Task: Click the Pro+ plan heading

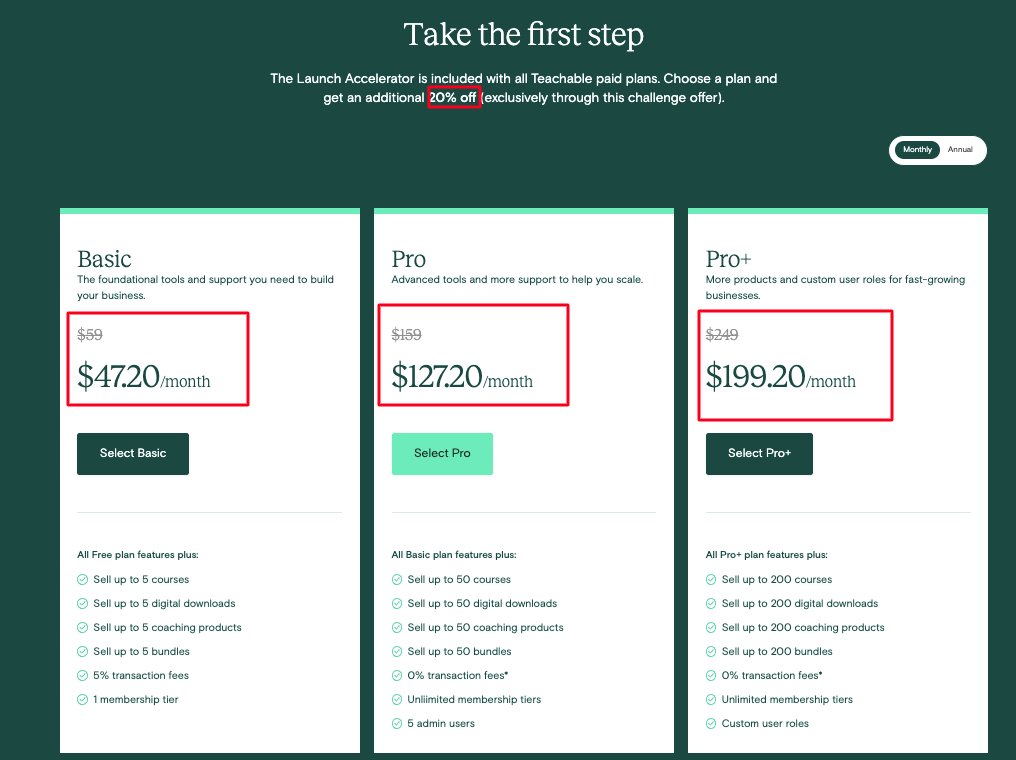Action: [x=729, y=260]
